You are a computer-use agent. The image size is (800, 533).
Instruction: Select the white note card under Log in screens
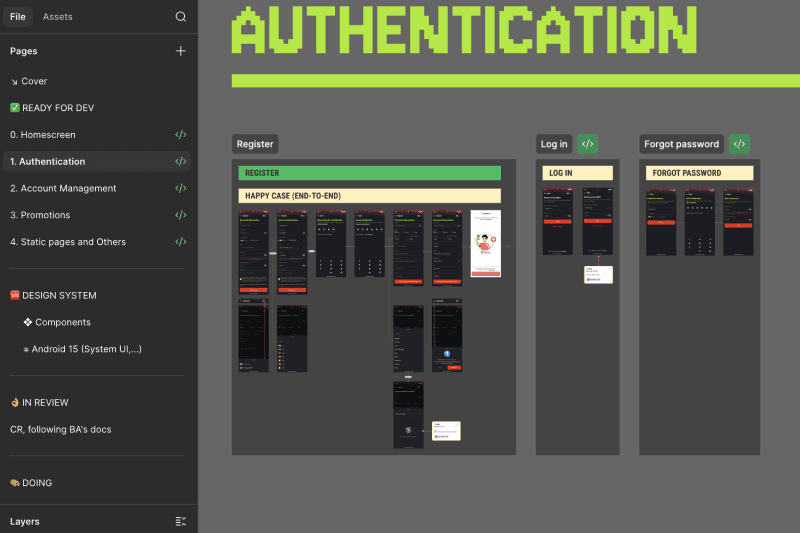click(x=598, y=274)
